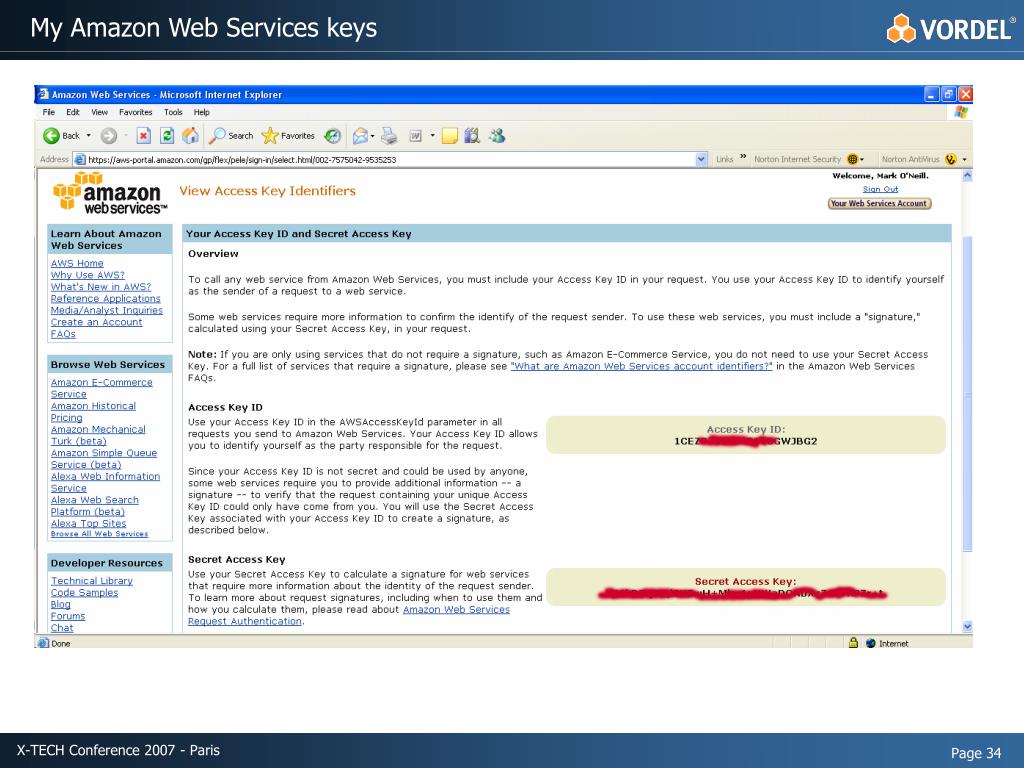The width and height of the screenshot is (1024, 768).
Task: Click the page scrollbar up arrow
Action: pos(967,175)
